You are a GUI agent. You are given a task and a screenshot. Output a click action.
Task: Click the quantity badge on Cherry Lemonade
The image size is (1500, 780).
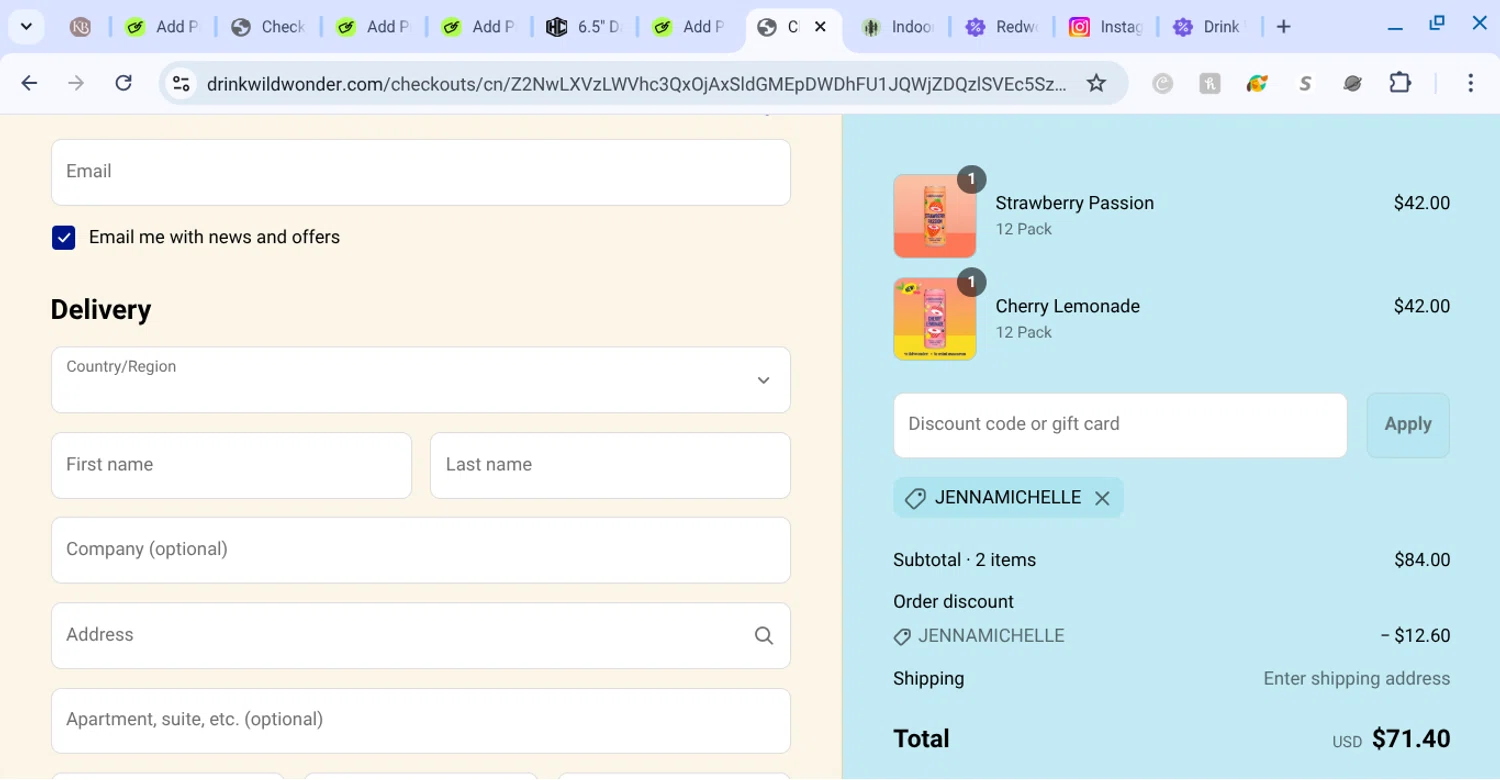[971, 282]
